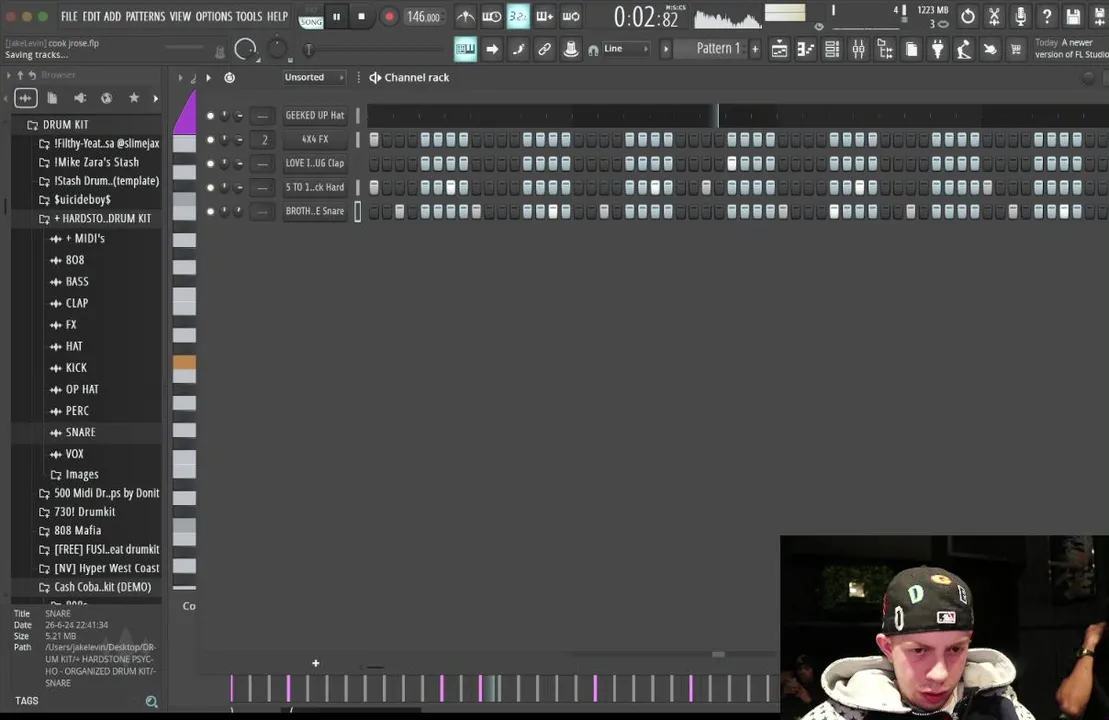Open the BROTH..E Snare channel button
1109x720 pixels.
click(x=315, y=211)
